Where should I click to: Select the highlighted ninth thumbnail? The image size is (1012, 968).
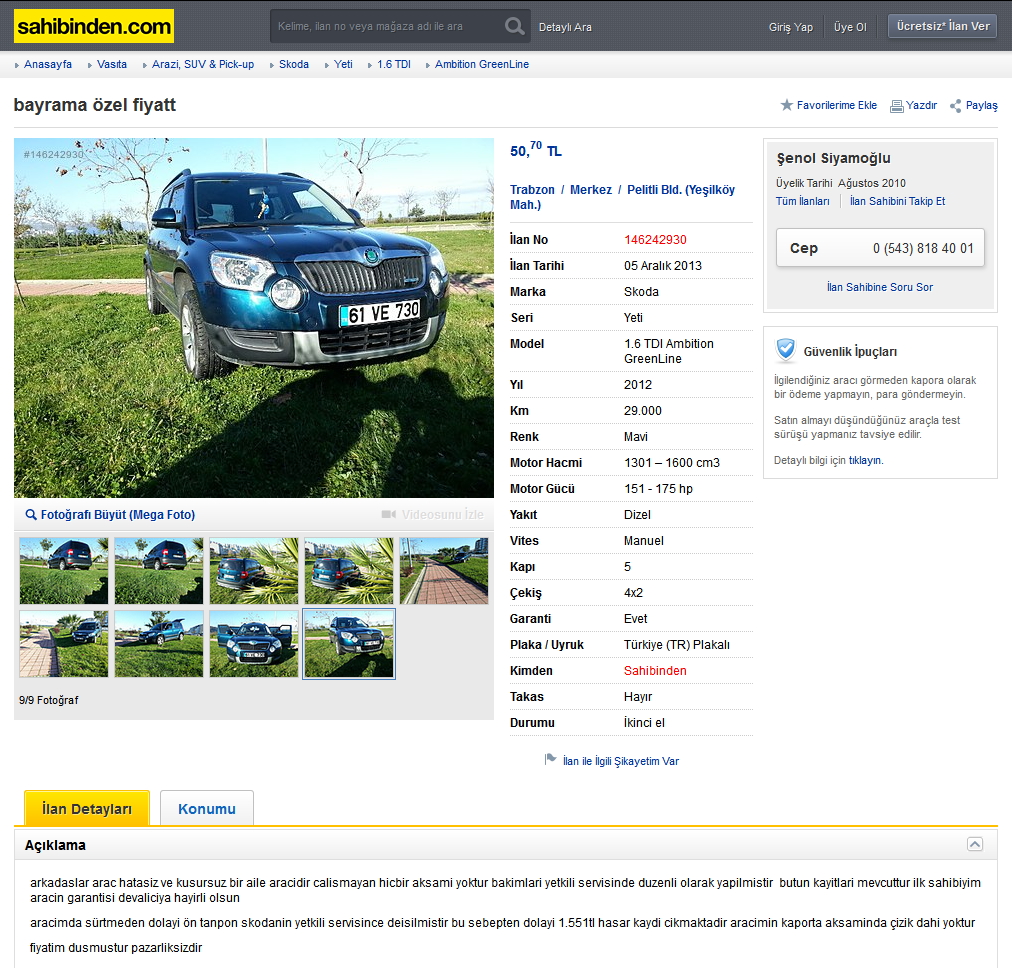pos(349,644)
